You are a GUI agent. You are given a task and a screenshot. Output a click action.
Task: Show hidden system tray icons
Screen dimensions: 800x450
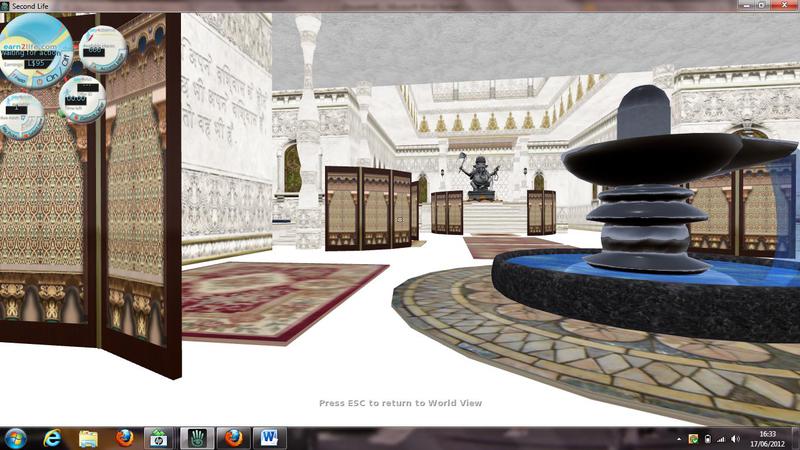pyautogui.click(x=679, y=439)
